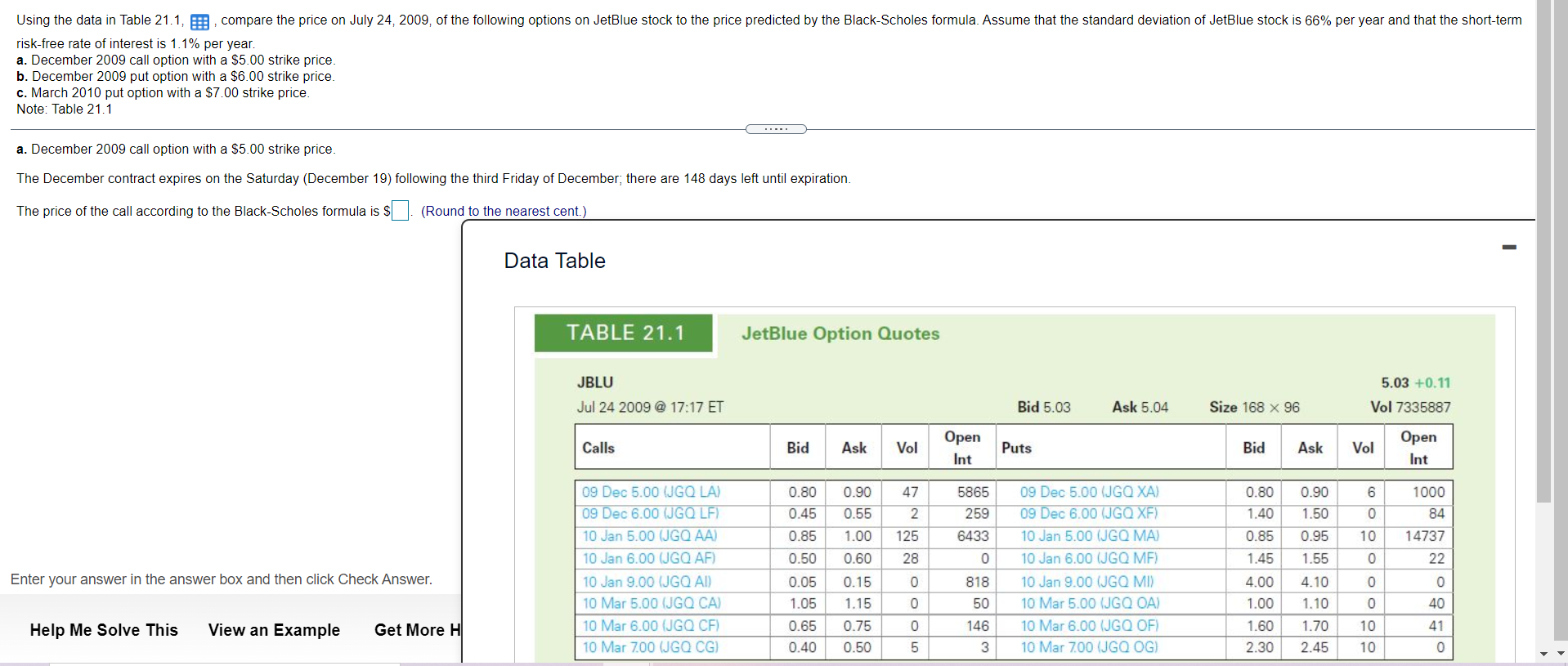This screenshot has width=1568, height=666.
Task: Click the Get More Help button
Action: (x=418, y=630)
